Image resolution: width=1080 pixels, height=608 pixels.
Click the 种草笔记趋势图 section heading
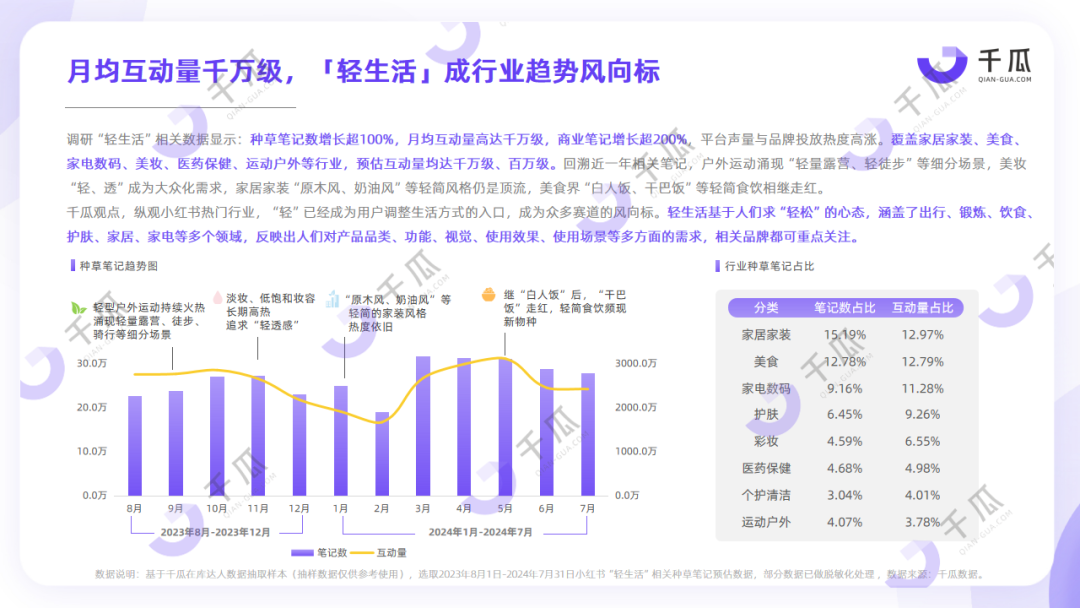coord(118,266)
